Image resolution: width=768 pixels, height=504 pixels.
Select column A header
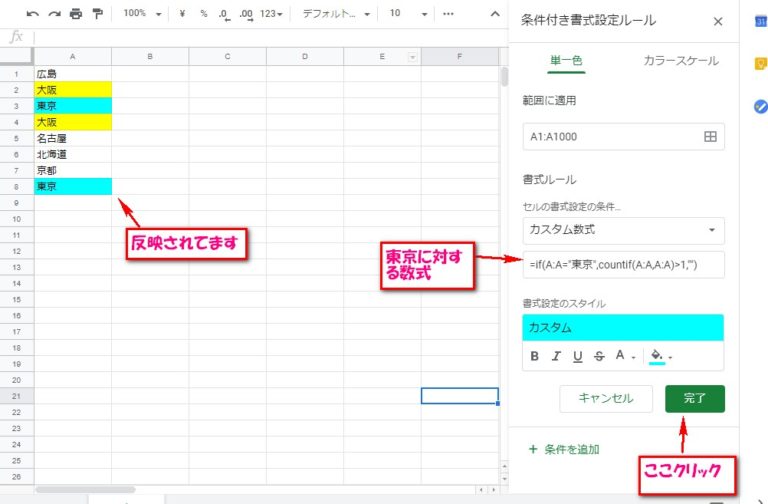point(72,57)
